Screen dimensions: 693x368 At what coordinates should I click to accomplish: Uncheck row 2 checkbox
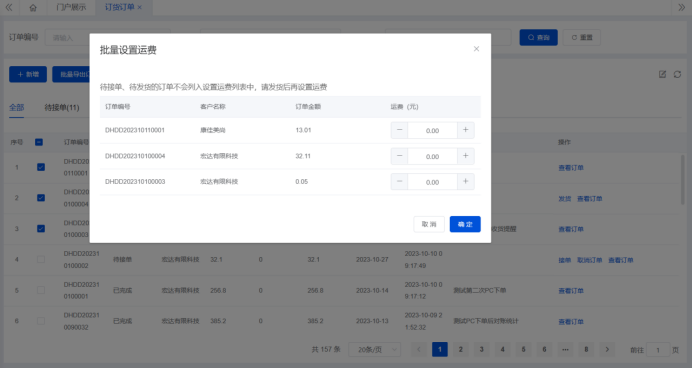point(41,198)
